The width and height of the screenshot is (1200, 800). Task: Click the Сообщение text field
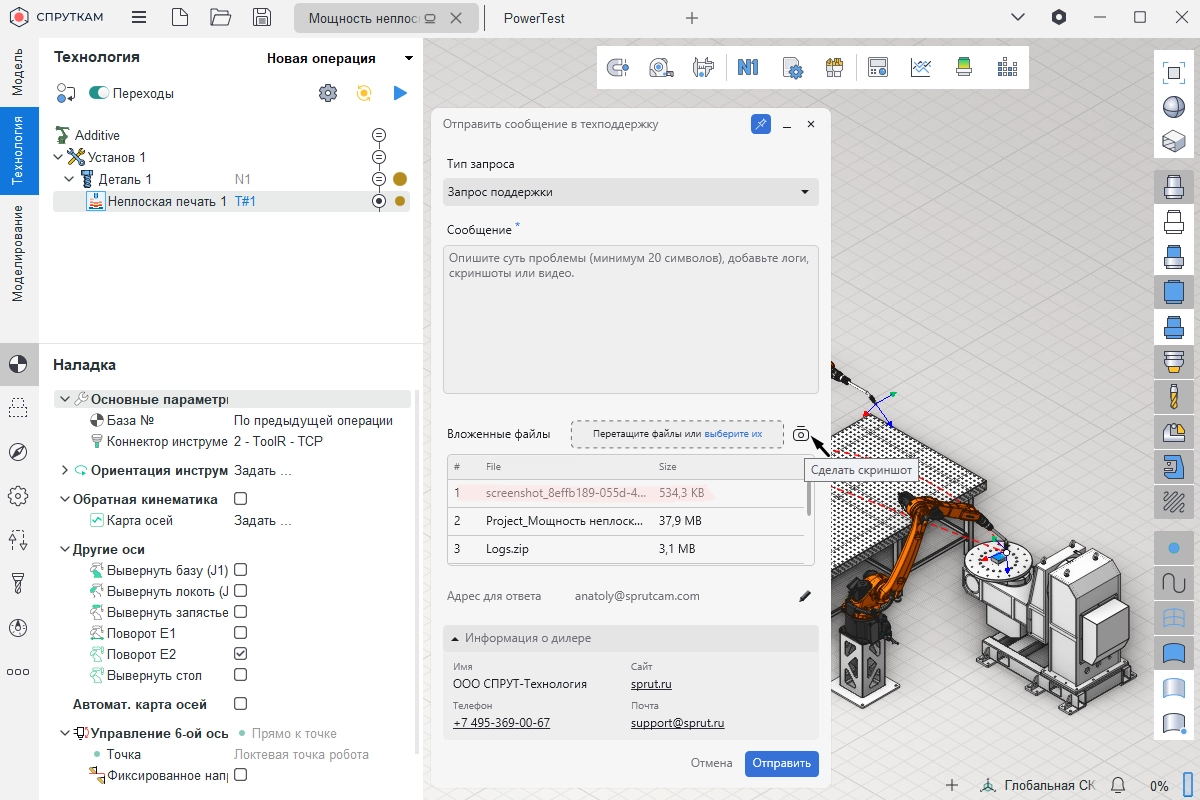(630, 318)
